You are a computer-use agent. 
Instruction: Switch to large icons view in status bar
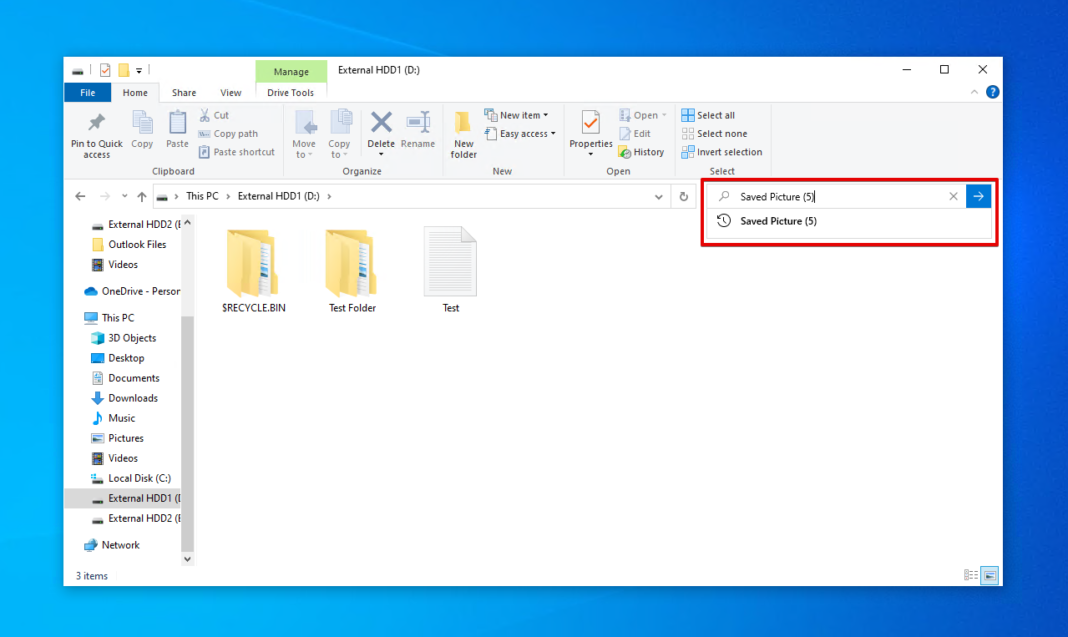point(988,575)
